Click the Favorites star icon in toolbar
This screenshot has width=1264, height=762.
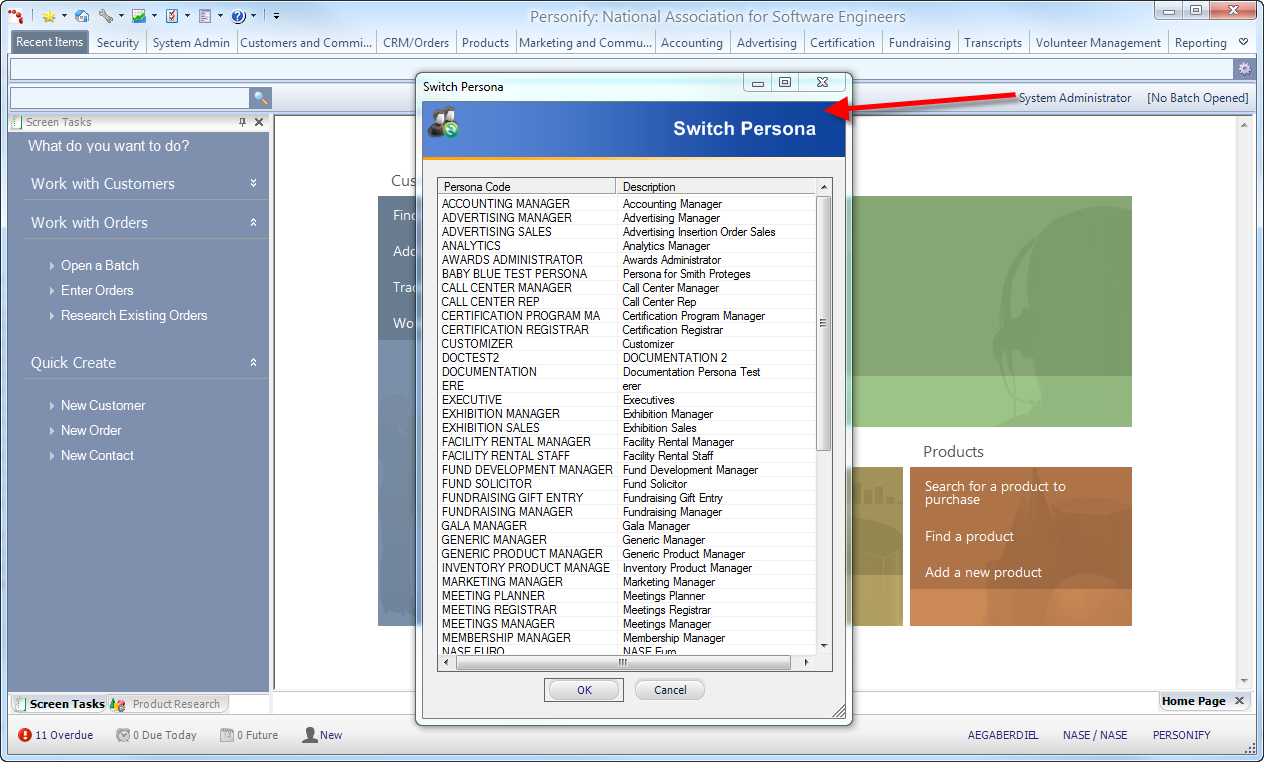coord(48,16)
